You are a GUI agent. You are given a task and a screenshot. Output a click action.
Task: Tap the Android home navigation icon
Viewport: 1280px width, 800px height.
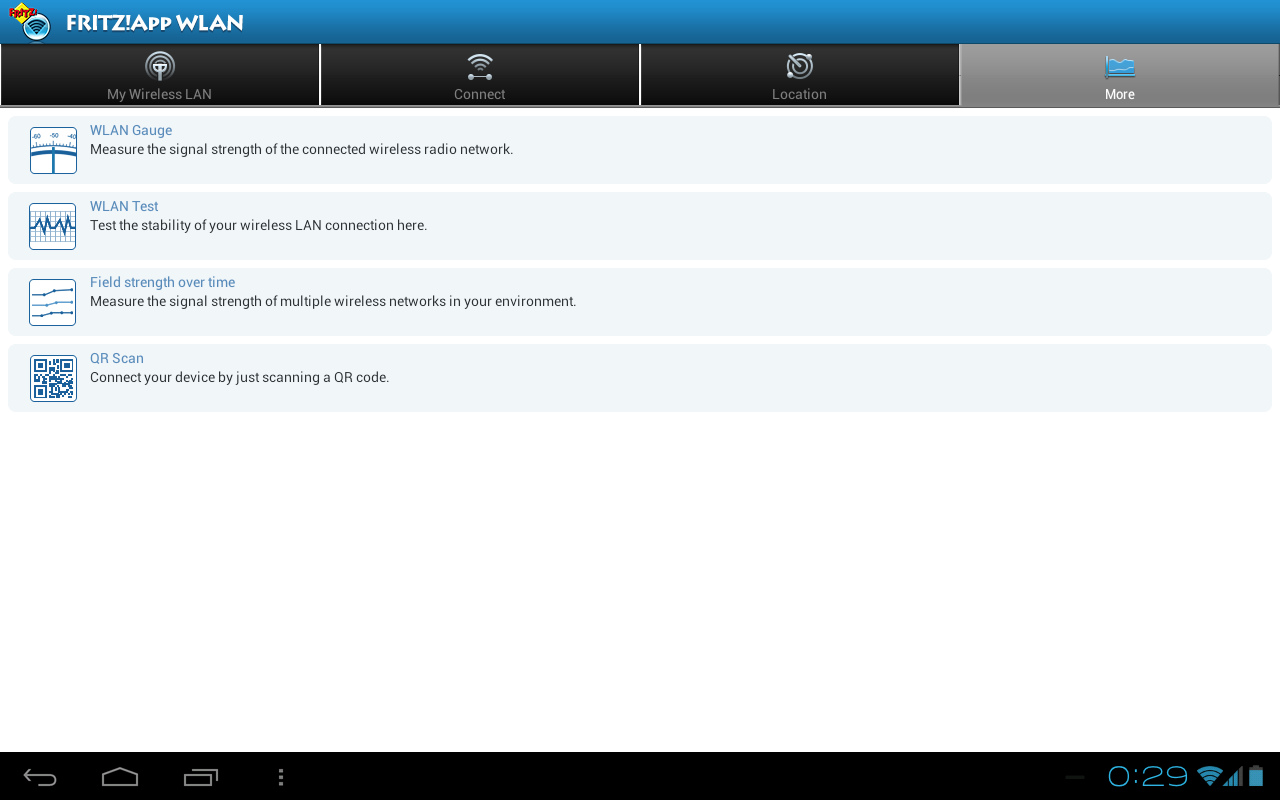coord(120,777)
